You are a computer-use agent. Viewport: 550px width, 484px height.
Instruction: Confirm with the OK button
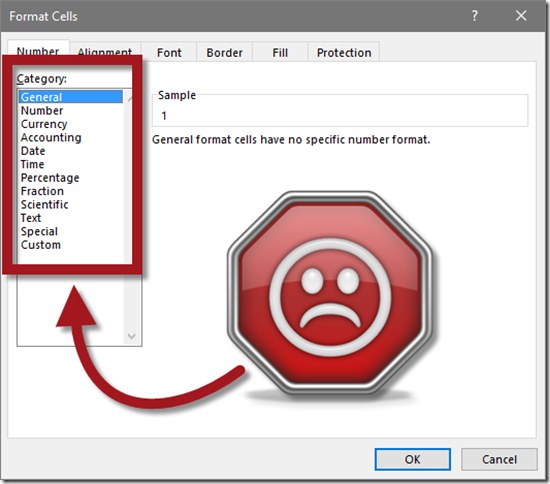pyautogui.click(x=412, y=459)
